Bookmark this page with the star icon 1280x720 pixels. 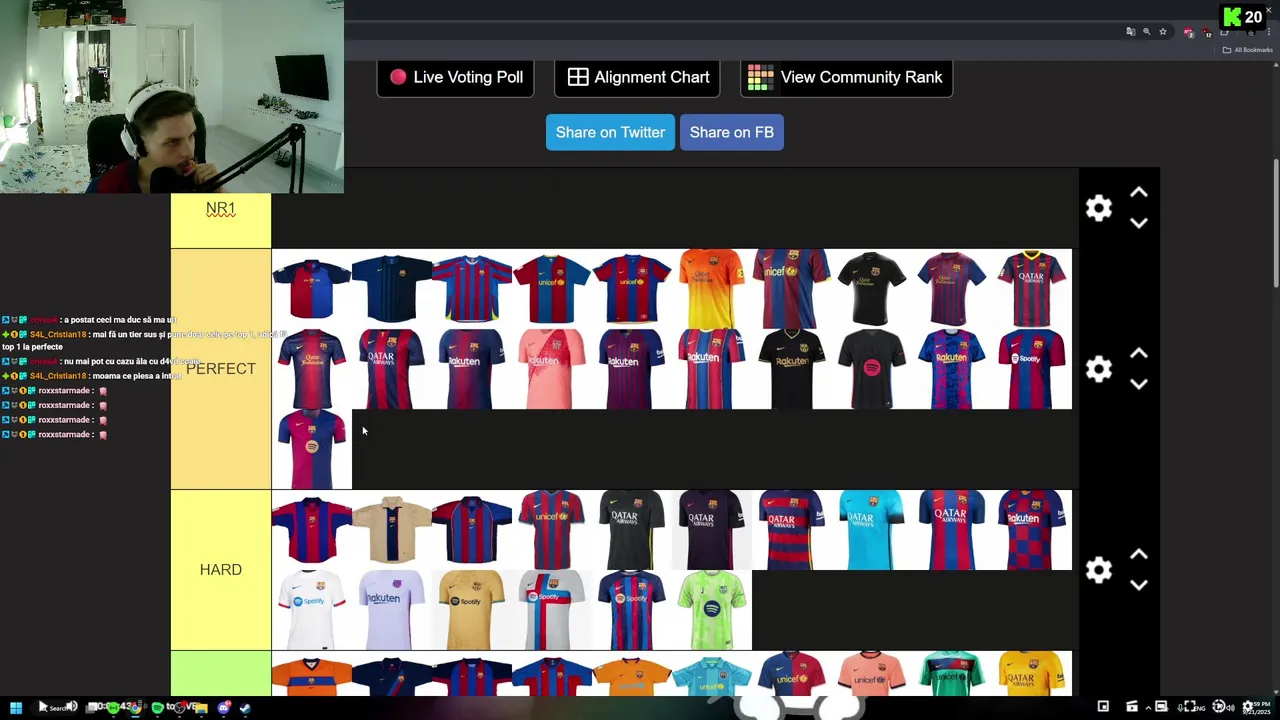pyautogui.click(x=1163, y=32)
